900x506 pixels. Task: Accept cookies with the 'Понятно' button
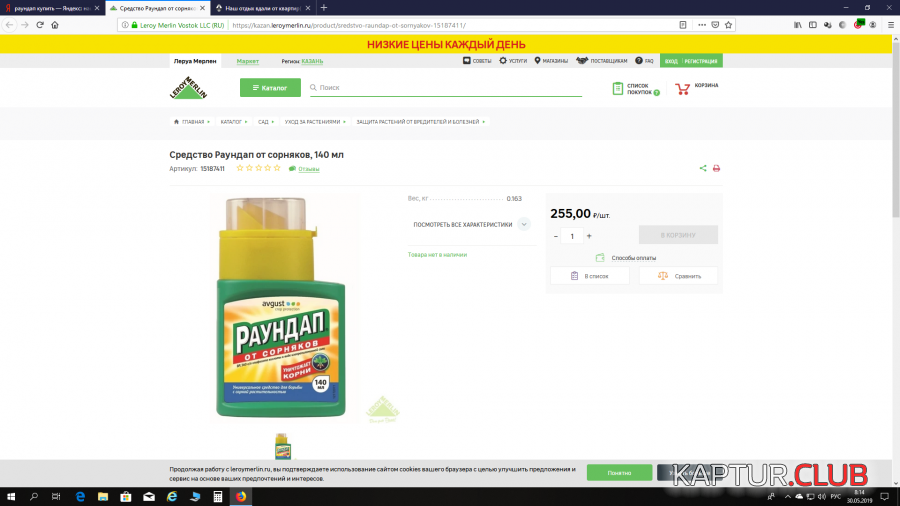(x=619, y=472)
